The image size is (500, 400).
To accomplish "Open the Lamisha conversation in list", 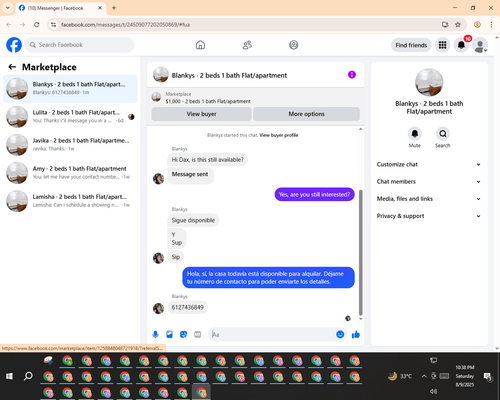I will point(70,201).
